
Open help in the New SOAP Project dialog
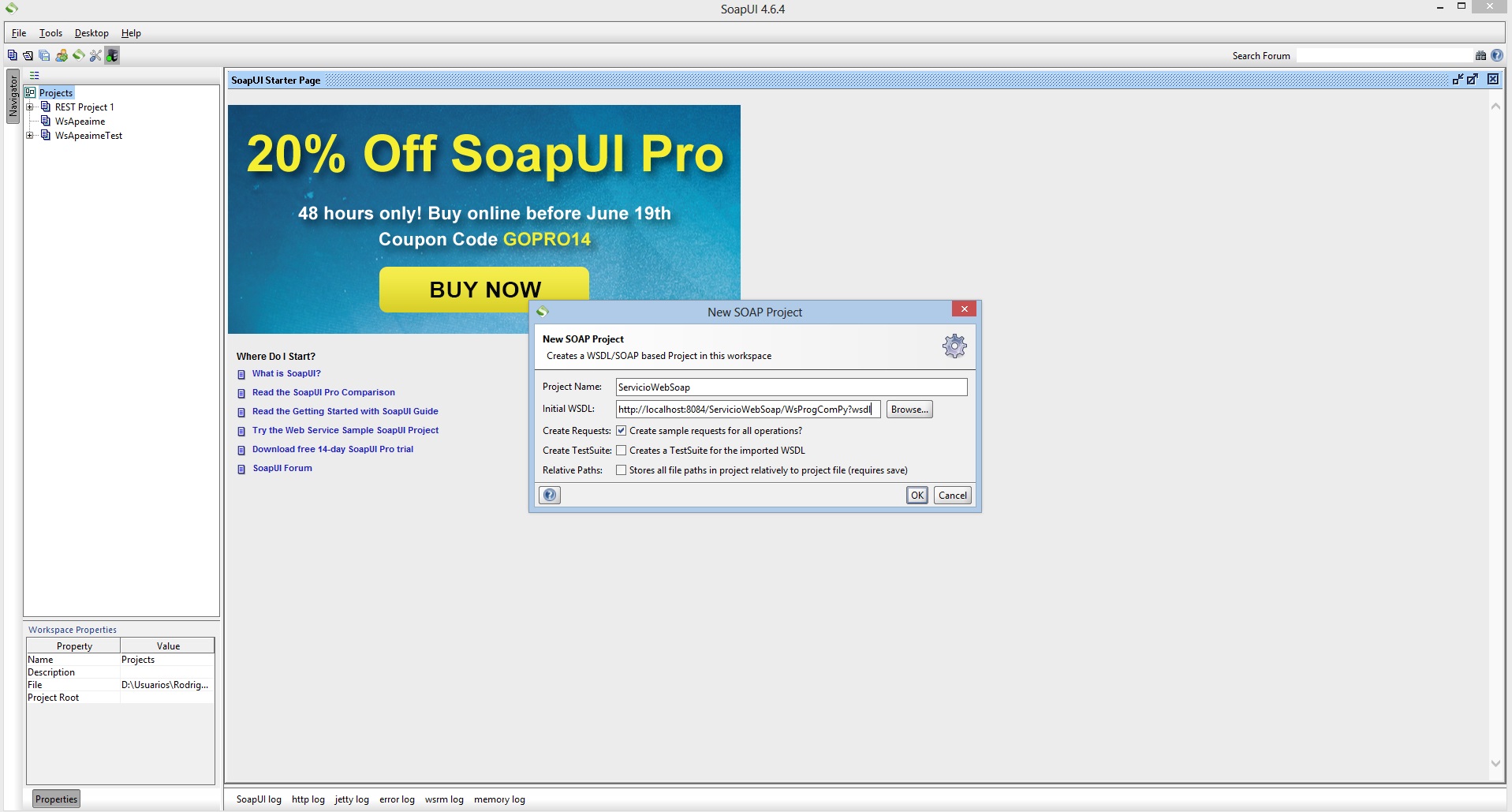tap(550, 495)
